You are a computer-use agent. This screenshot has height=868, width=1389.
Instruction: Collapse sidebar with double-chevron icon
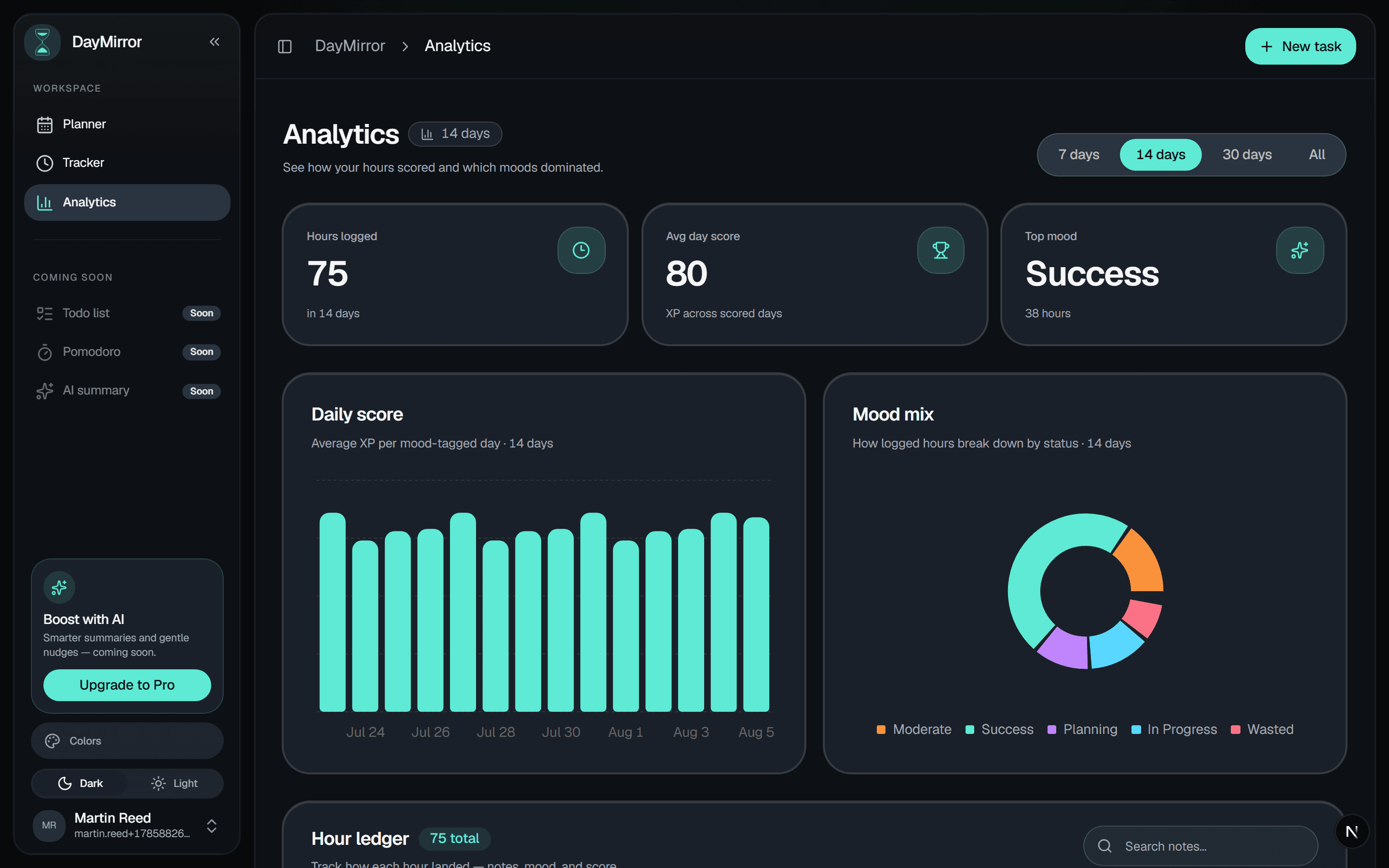(x=214, y=42)
